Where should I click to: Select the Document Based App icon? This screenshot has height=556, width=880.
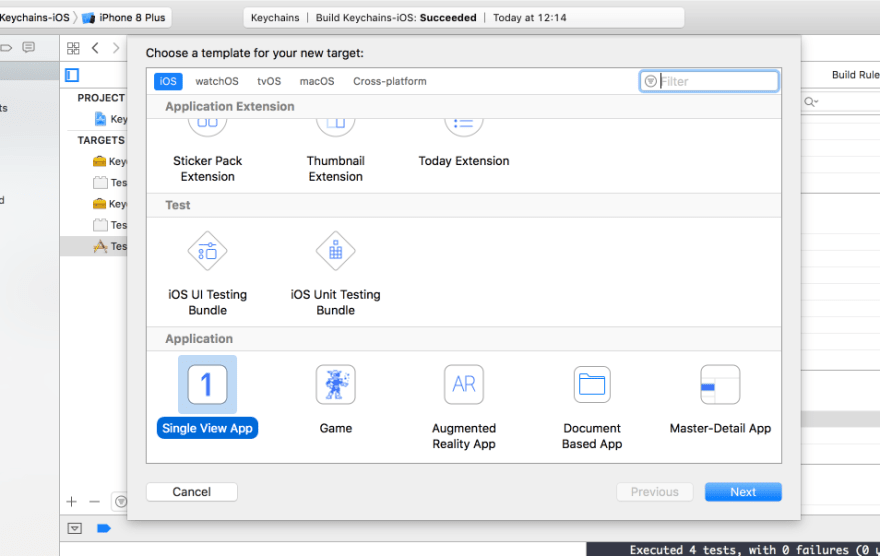[x=592, y=384]
